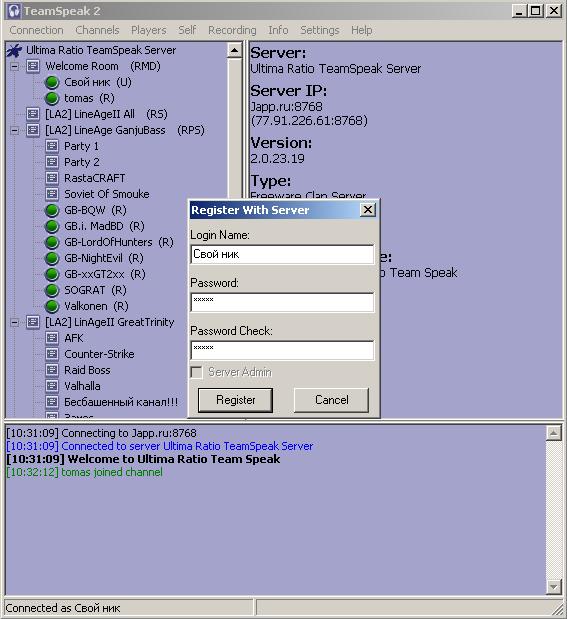
Task: Click the Register button
Action: pos(235,400)
